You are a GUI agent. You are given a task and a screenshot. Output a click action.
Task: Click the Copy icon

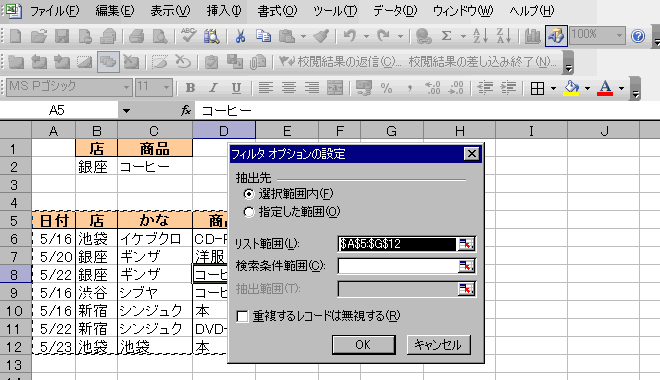[x=263, y=36]
